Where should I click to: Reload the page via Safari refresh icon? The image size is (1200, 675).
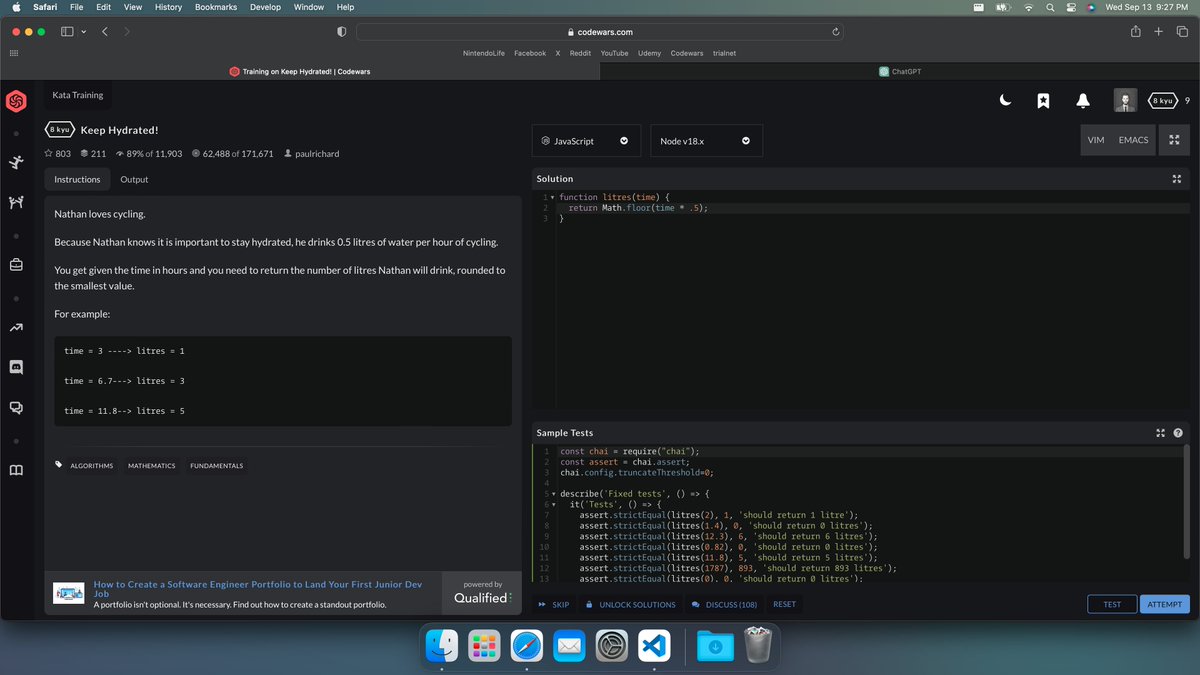pyautogui.click(x=834, y=32)
